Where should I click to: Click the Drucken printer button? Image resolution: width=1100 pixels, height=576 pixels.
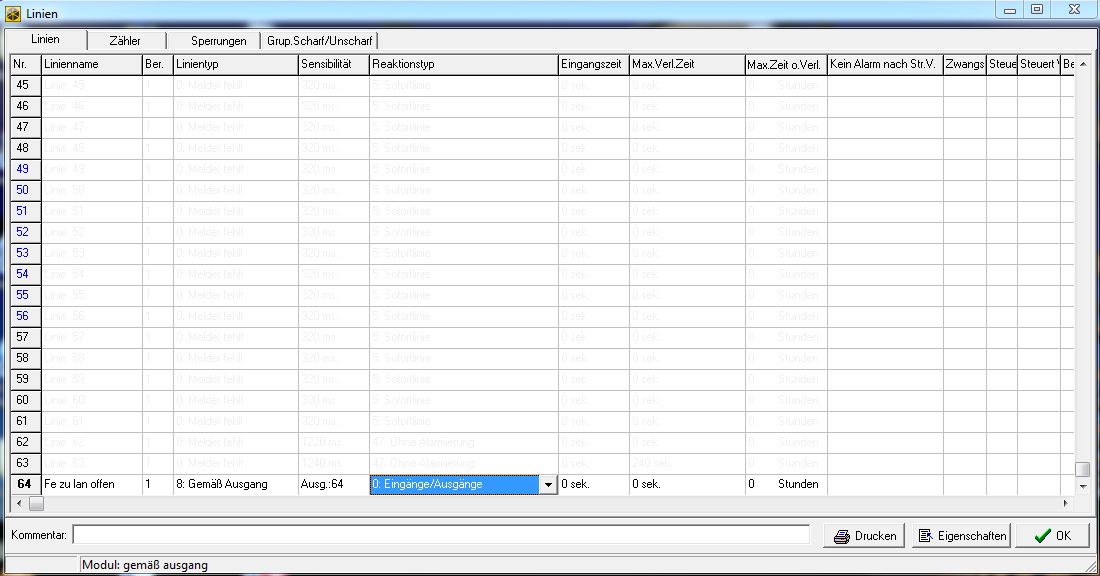(x=865, y=536)
